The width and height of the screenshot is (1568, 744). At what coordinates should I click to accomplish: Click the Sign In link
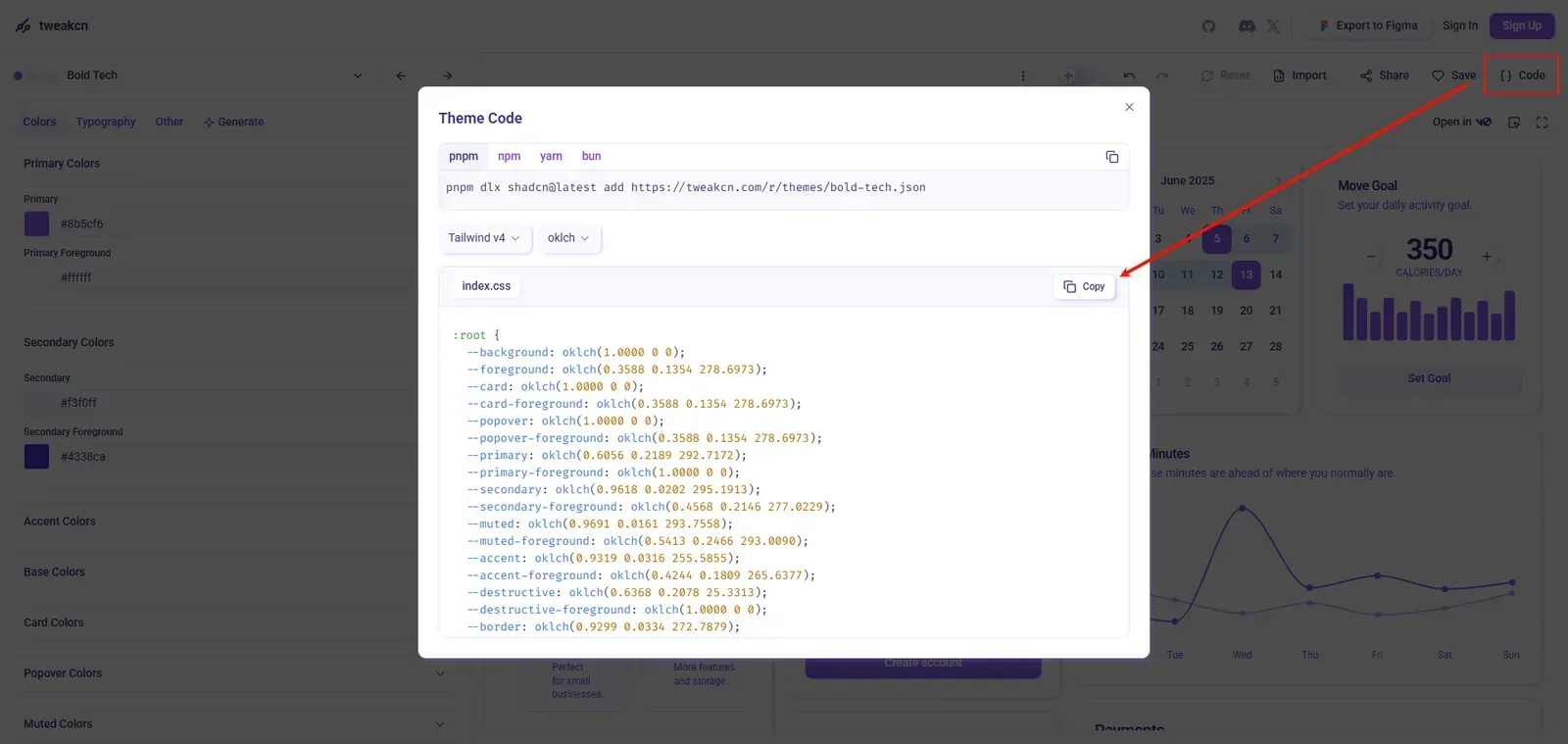click(x=1460, y=26)
